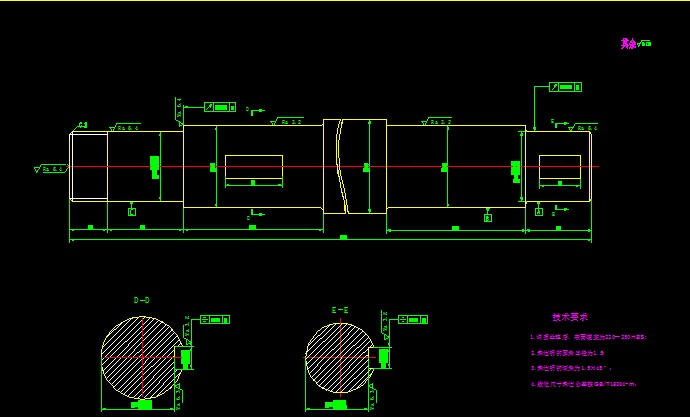Screen dimensions: 690x417
Task: Click the datum A box below the shaft
Action: (539, 212)
